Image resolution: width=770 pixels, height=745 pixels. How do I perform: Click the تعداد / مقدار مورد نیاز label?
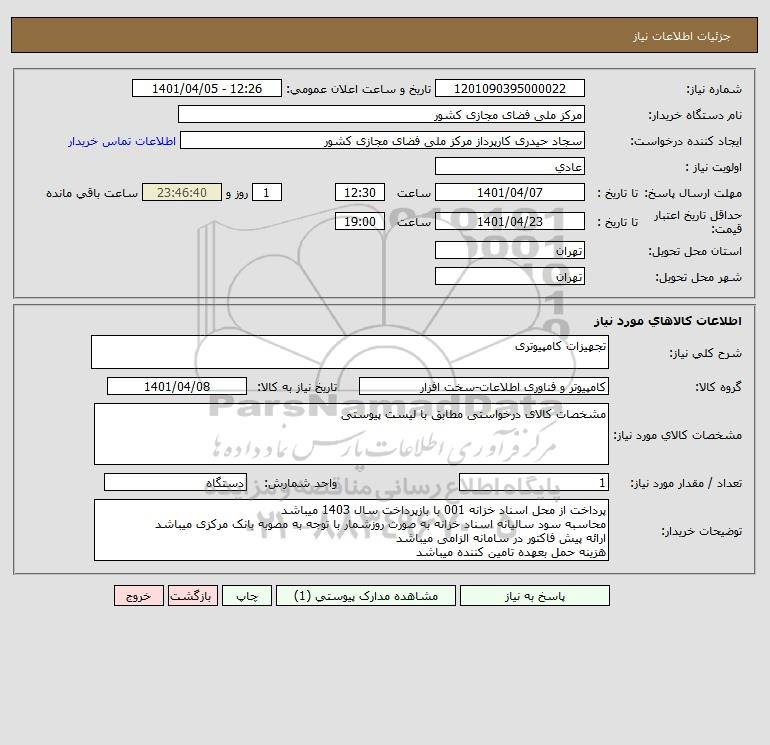tap(686, 484)
